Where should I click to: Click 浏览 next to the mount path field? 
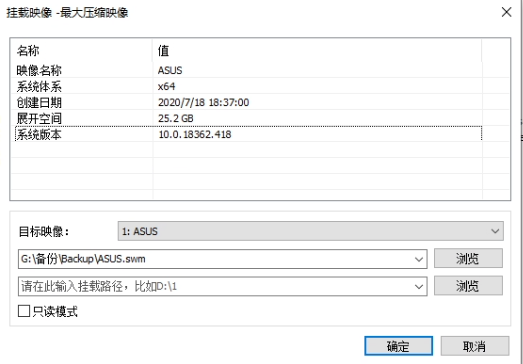468,286
